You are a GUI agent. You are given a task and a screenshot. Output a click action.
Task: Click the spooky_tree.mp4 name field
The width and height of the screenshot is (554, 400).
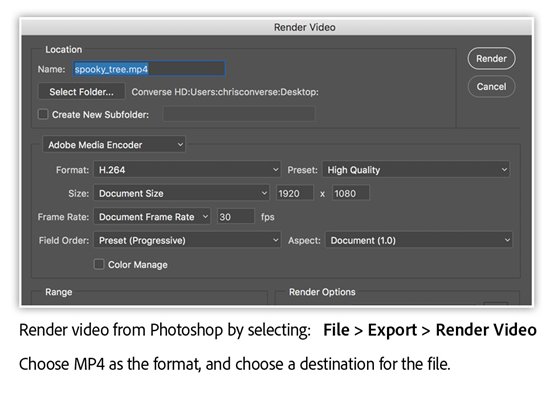click(x=149, y=69)
